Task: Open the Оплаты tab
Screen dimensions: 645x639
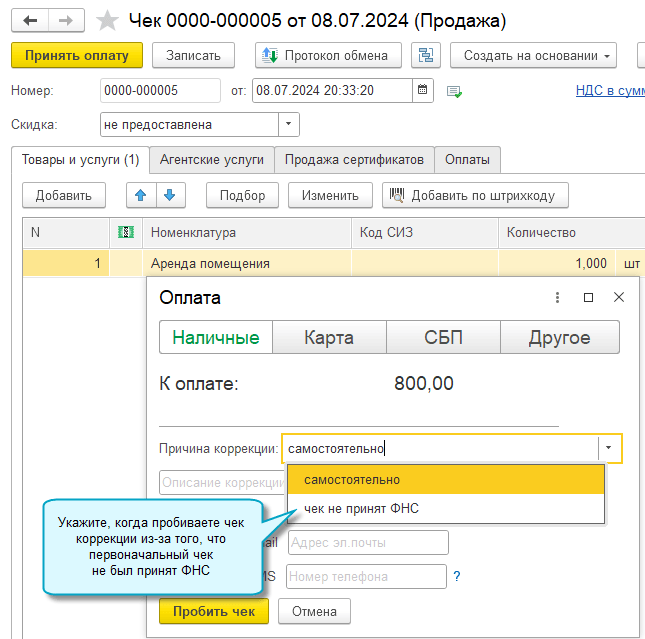Action: 467,159
